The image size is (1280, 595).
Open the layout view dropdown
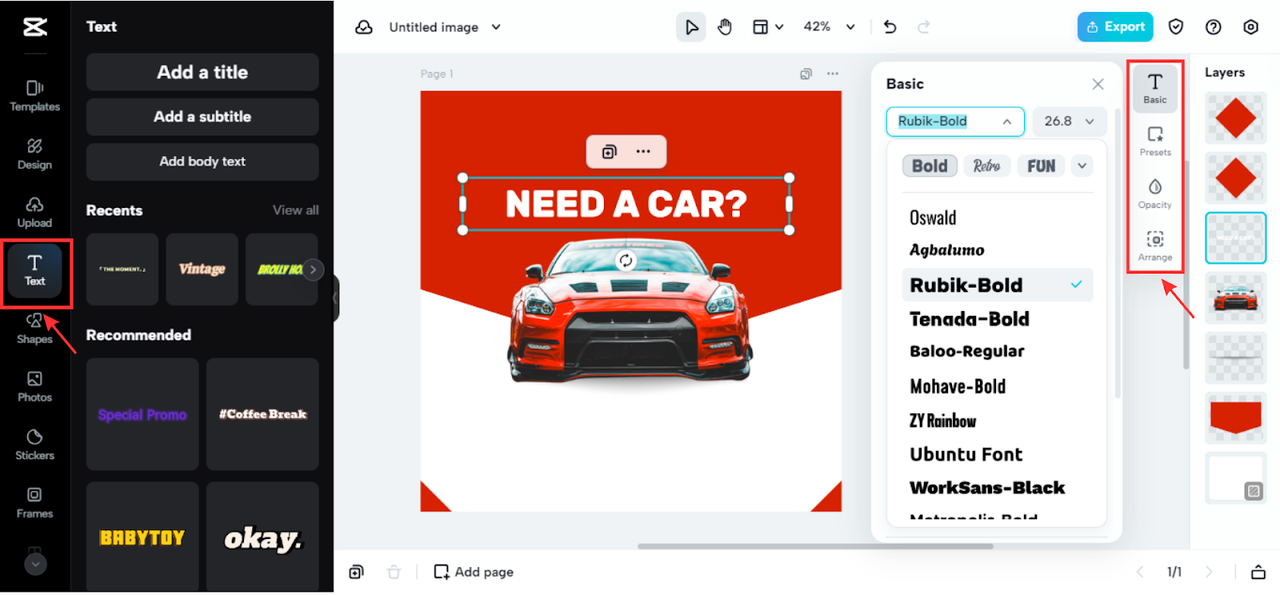point(768,27)
